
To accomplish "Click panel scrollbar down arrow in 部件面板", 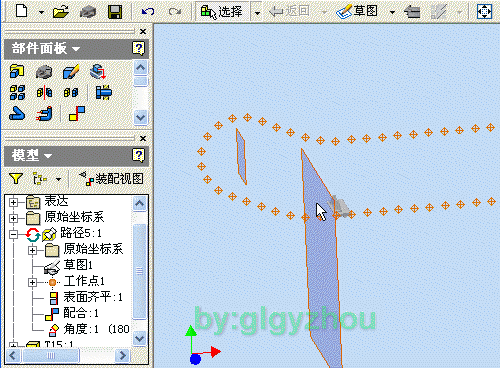I will pos(140,118).
